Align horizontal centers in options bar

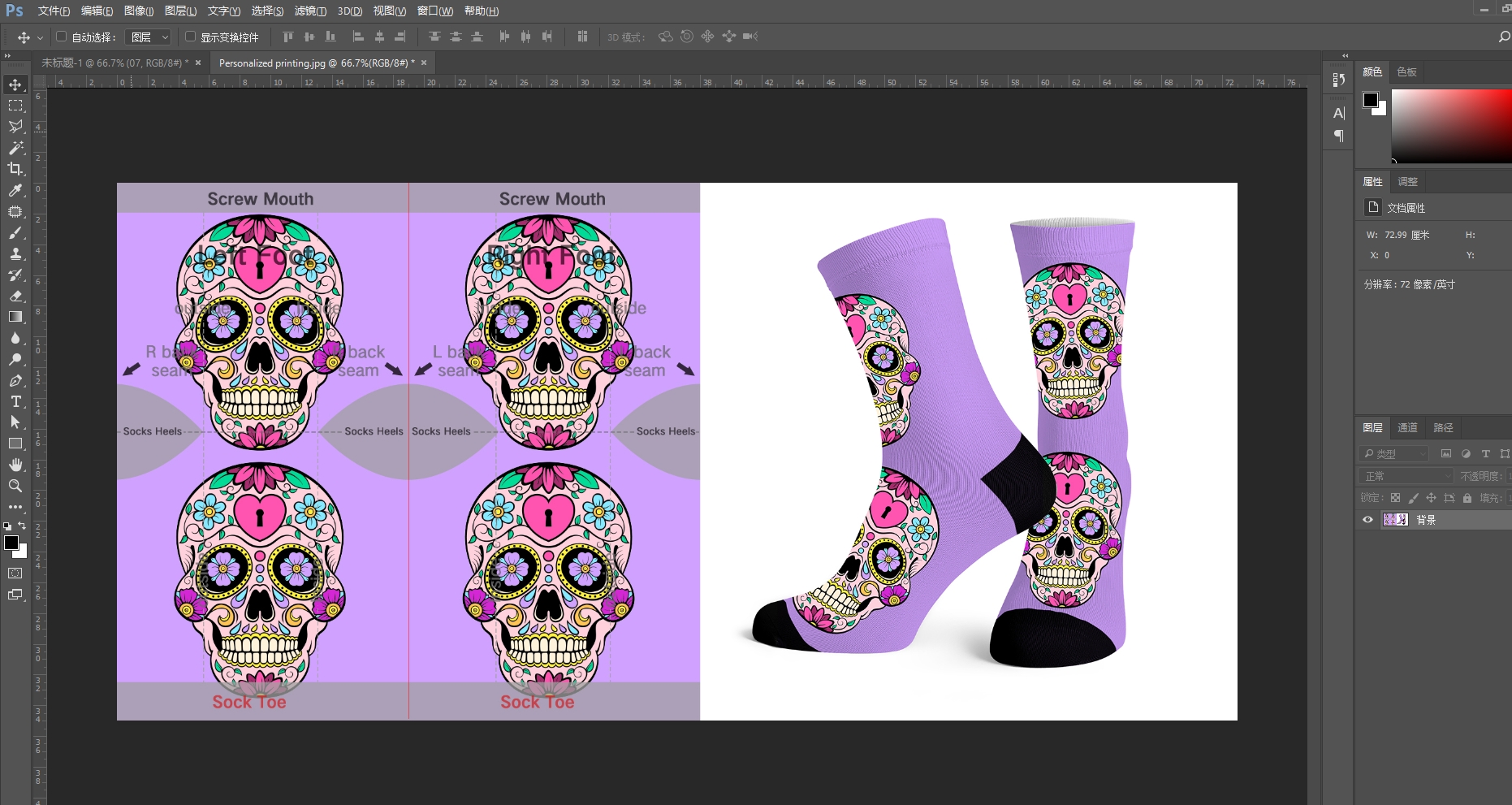(x=378, y=37)
